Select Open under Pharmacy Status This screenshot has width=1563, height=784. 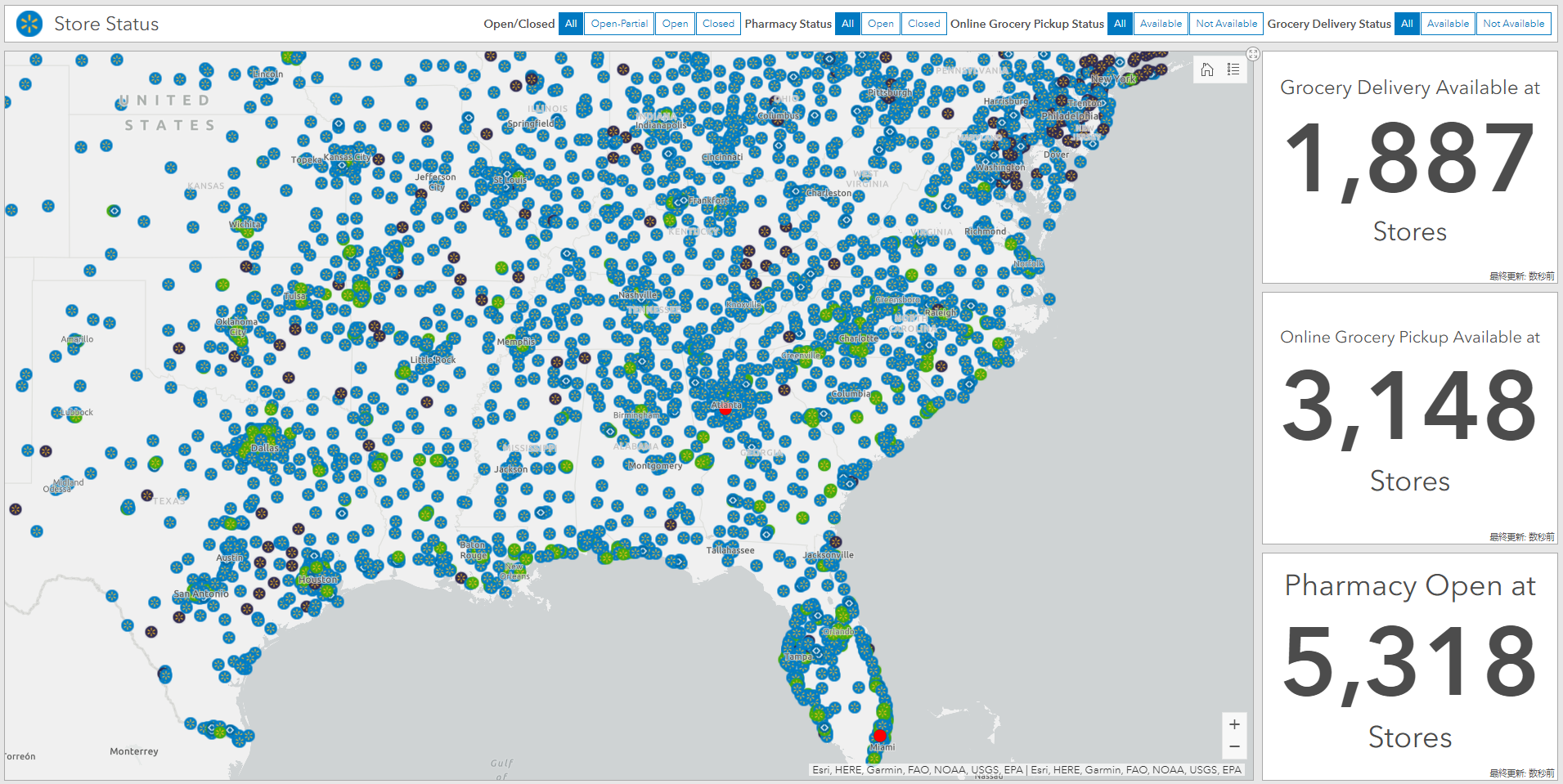[880, 24]
